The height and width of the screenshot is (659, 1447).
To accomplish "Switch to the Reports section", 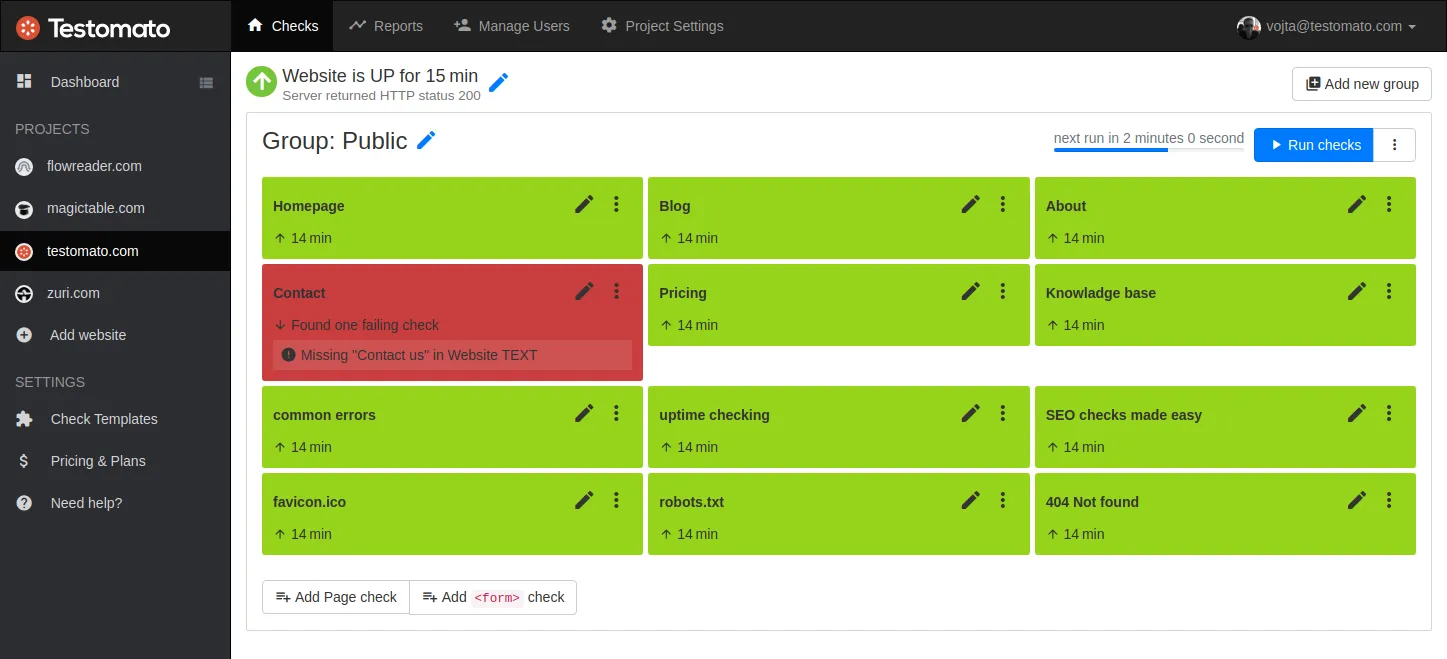I will [386, 26].
